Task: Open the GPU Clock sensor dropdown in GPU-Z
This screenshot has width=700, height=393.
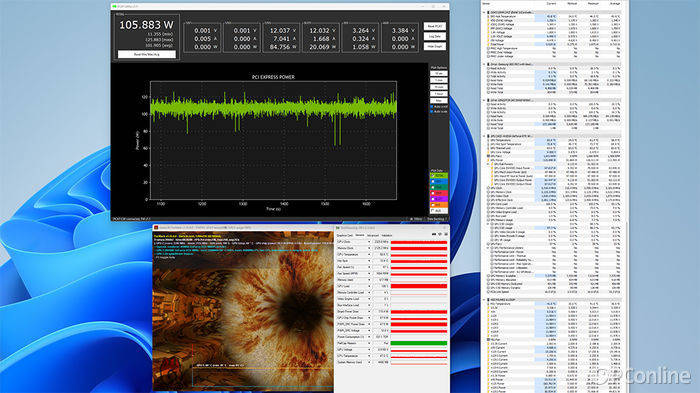Action: click(369, 242)
